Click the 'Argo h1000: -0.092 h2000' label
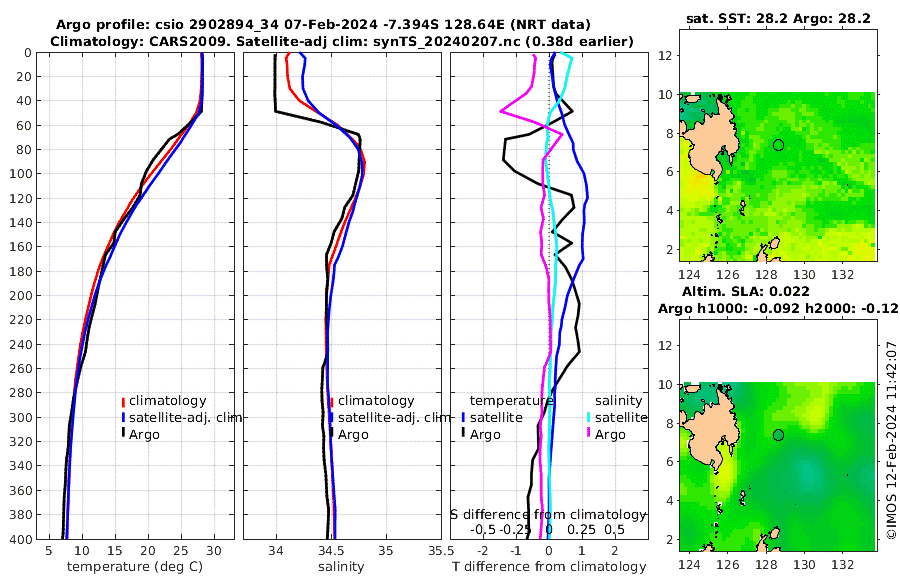This screenshot has width=900, height=580. pos(778,308)
